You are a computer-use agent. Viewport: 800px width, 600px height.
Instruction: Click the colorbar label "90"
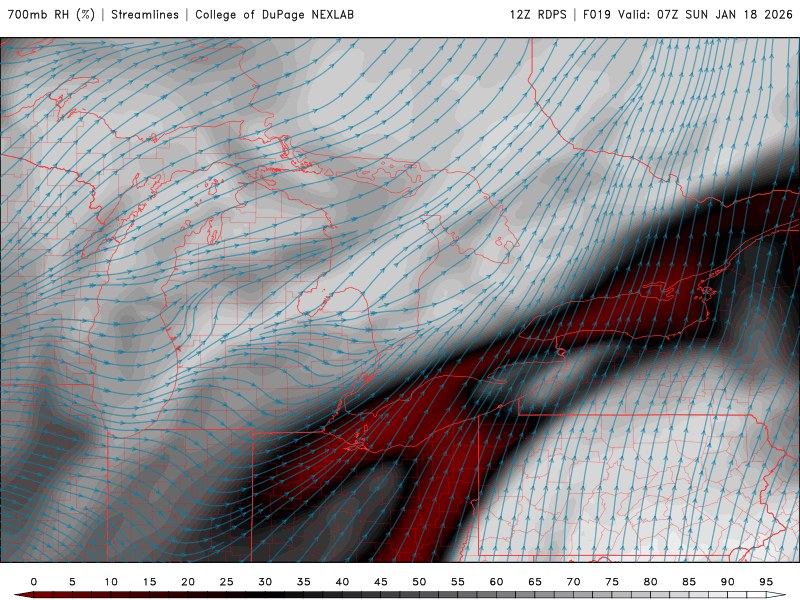click(x=728, y=582)
